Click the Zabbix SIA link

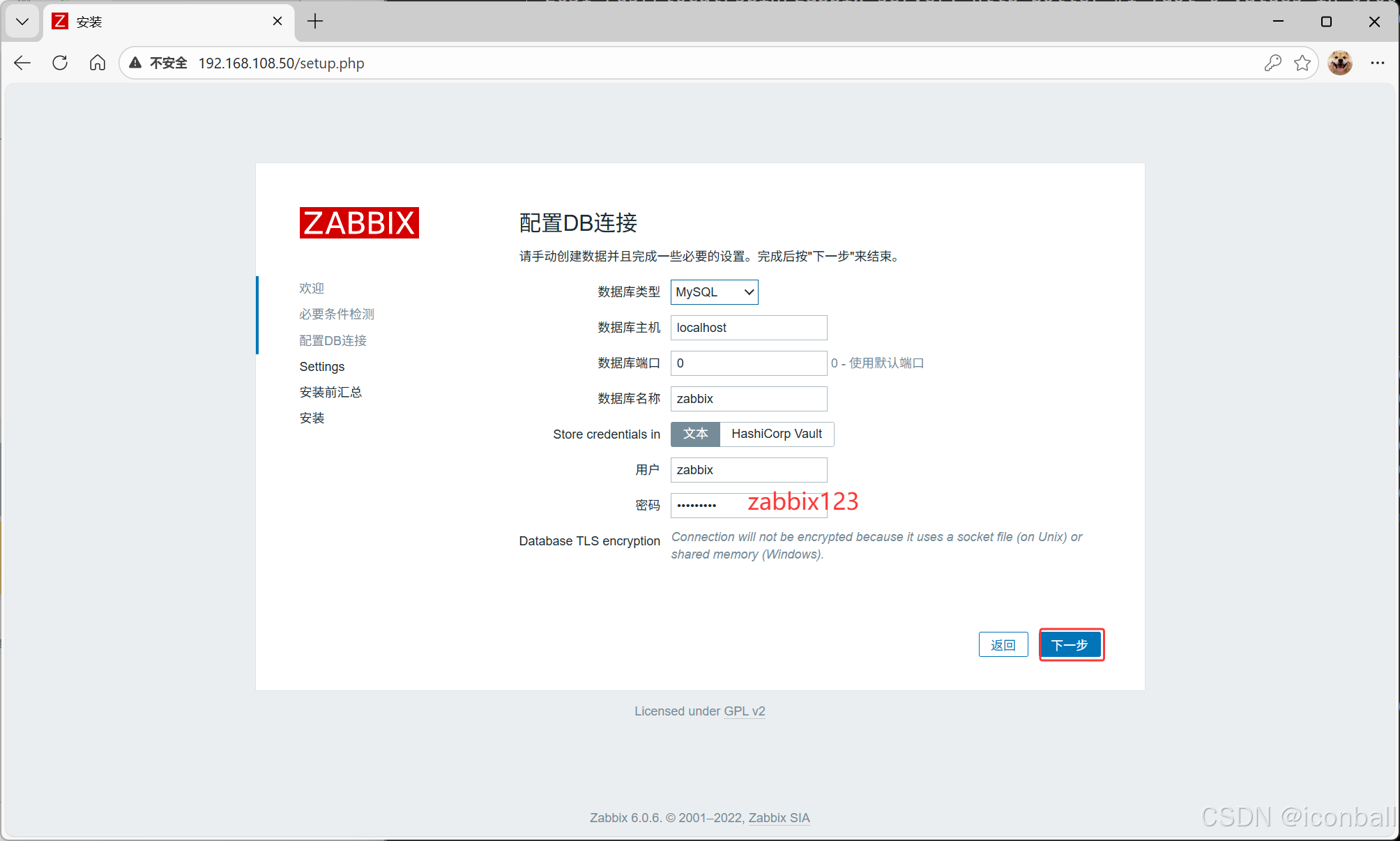[x=779, y=817]
